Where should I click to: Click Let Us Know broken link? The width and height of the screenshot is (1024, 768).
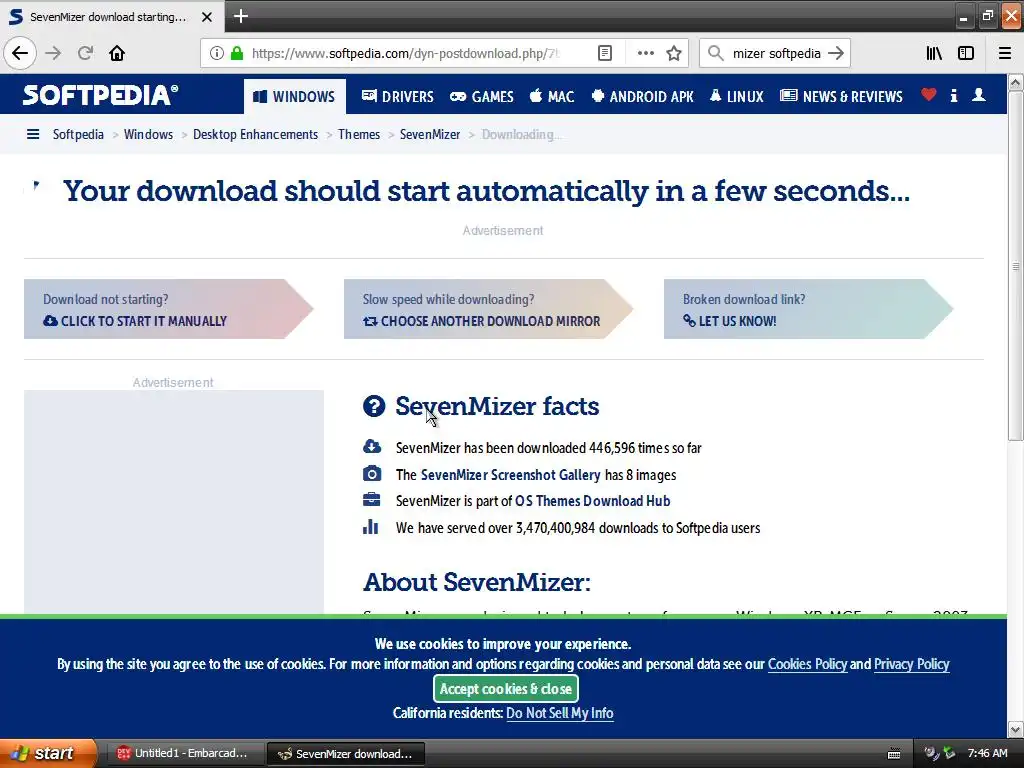(729, 321)
